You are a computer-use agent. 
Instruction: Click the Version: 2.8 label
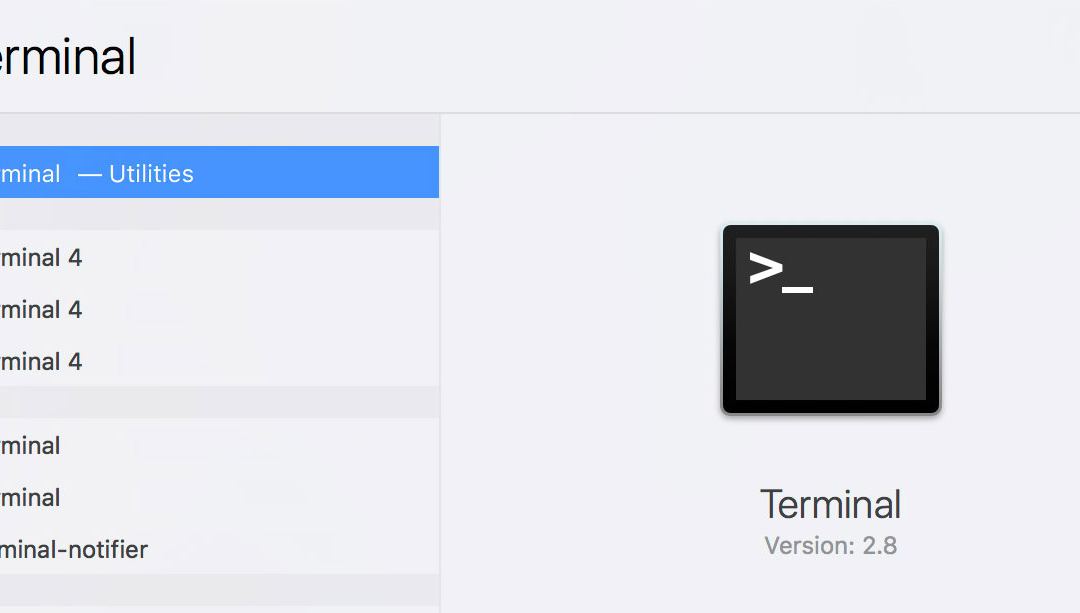point(830,546)
